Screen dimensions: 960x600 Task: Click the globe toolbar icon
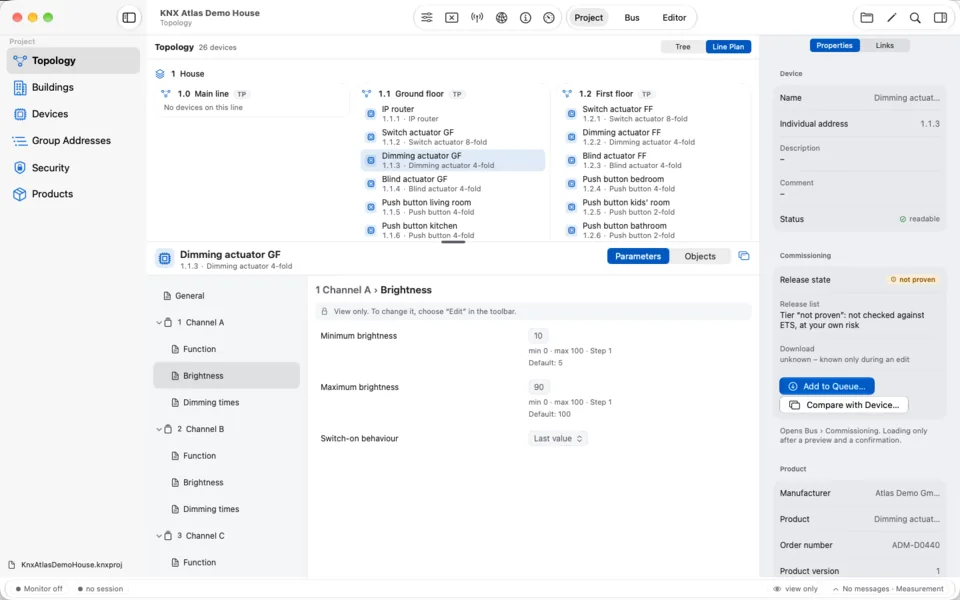501,18
